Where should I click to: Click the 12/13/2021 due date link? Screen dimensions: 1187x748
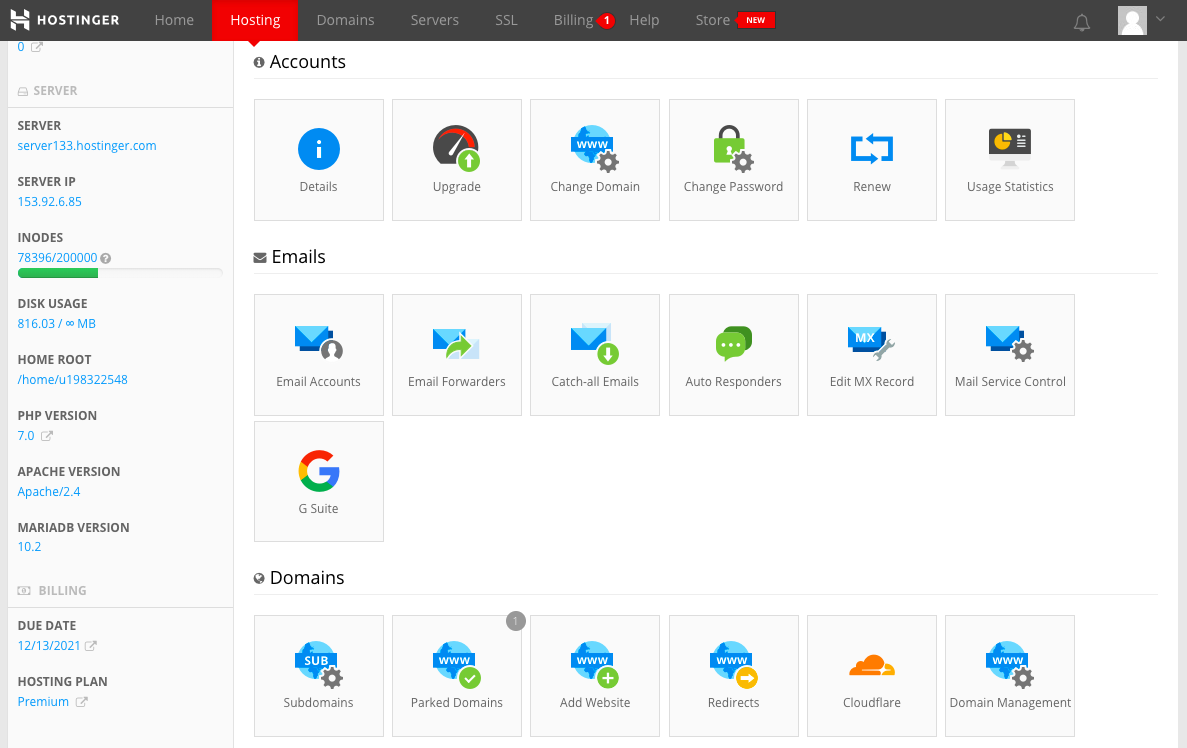[x=48, y=645]
